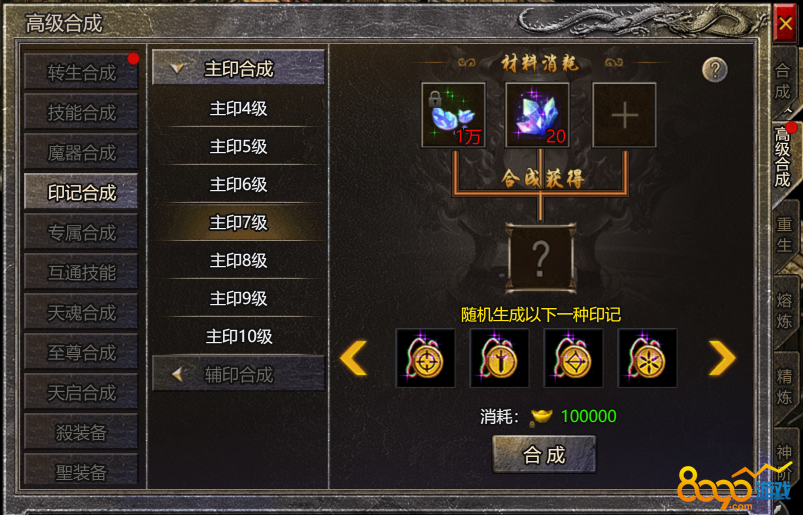Click the unknown result question mark slot

540,259
